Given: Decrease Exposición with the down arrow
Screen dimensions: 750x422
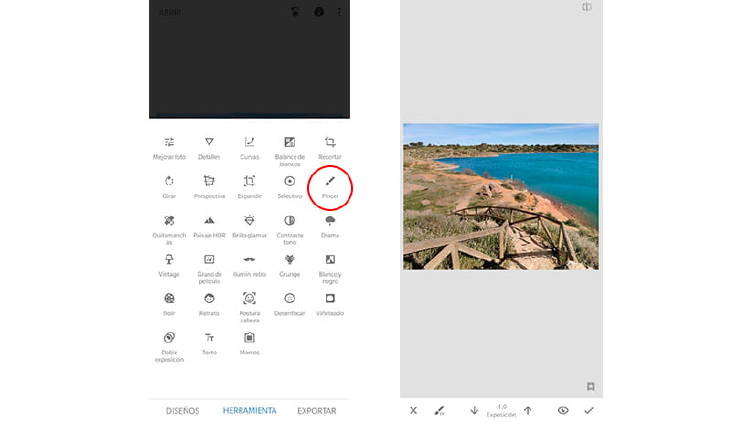Looking at the screenshot, I should (474, 410).
